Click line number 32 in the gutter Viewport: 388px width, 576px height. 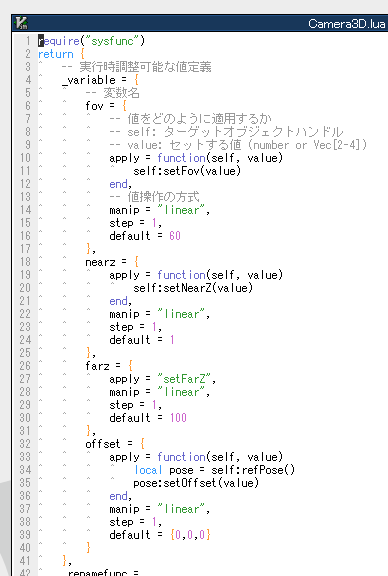25,444
